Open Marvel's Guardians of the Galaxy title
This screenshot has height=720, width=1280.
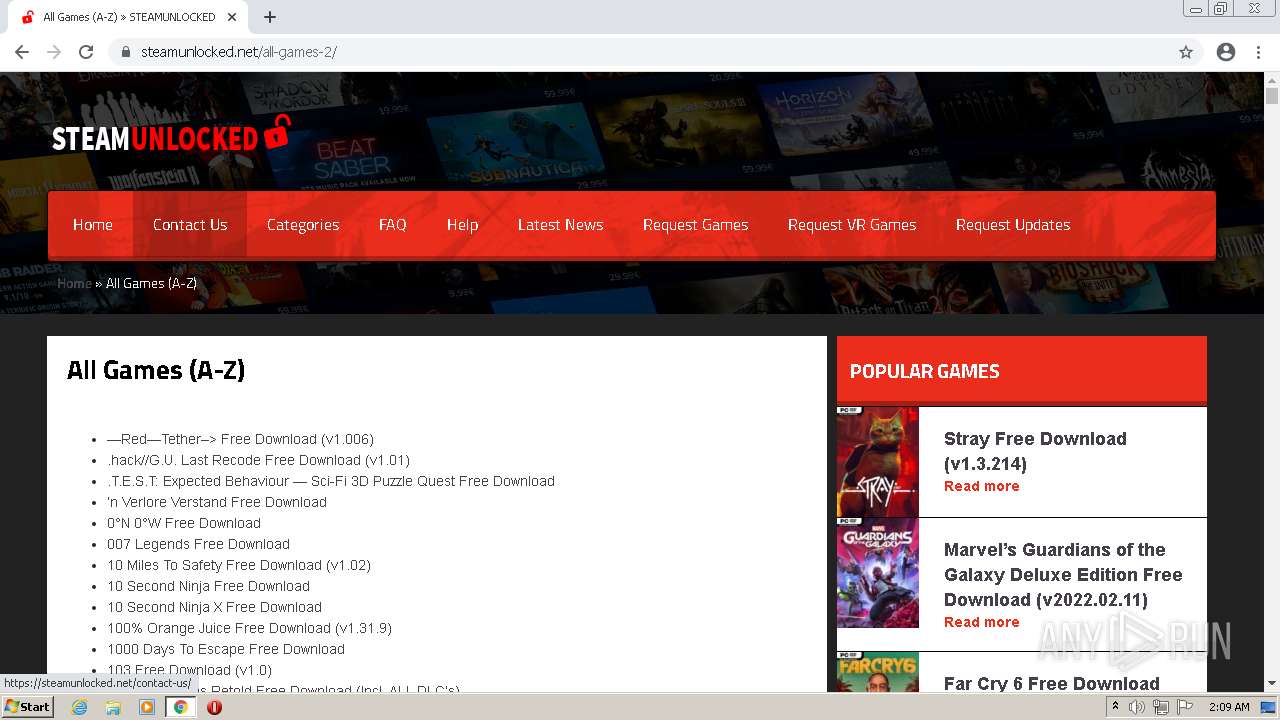(x=1063, y=574)
